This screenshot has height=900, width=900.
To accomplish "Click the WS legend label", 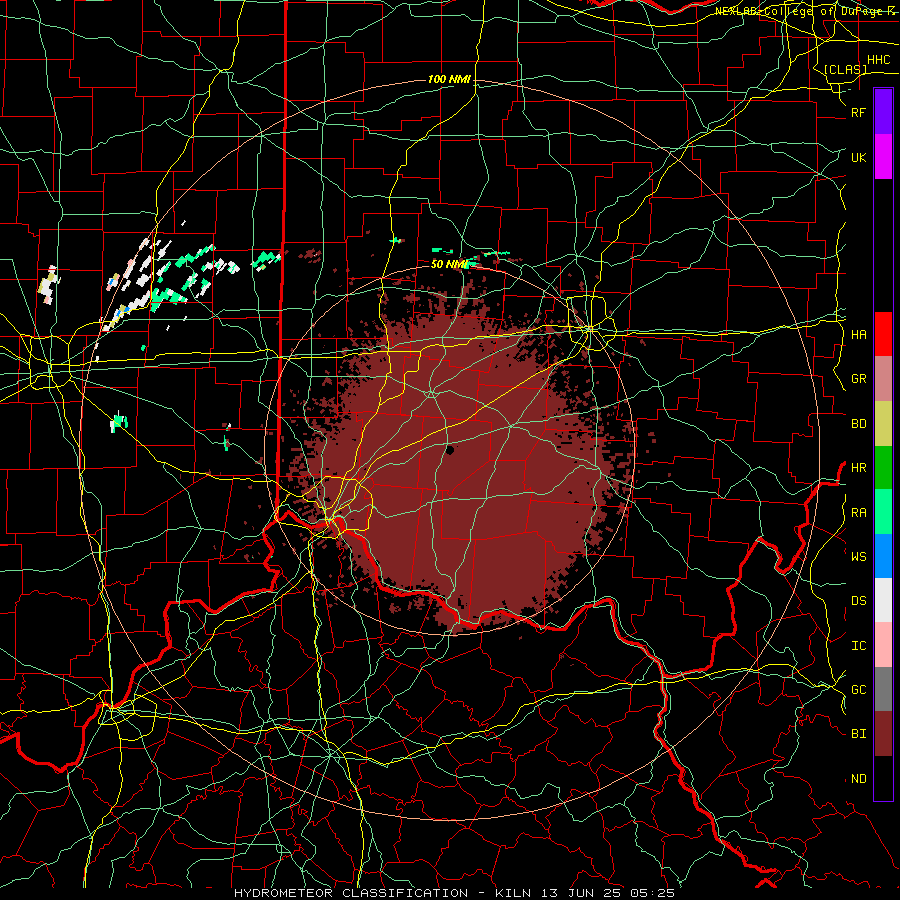I will tap(858, 557).
